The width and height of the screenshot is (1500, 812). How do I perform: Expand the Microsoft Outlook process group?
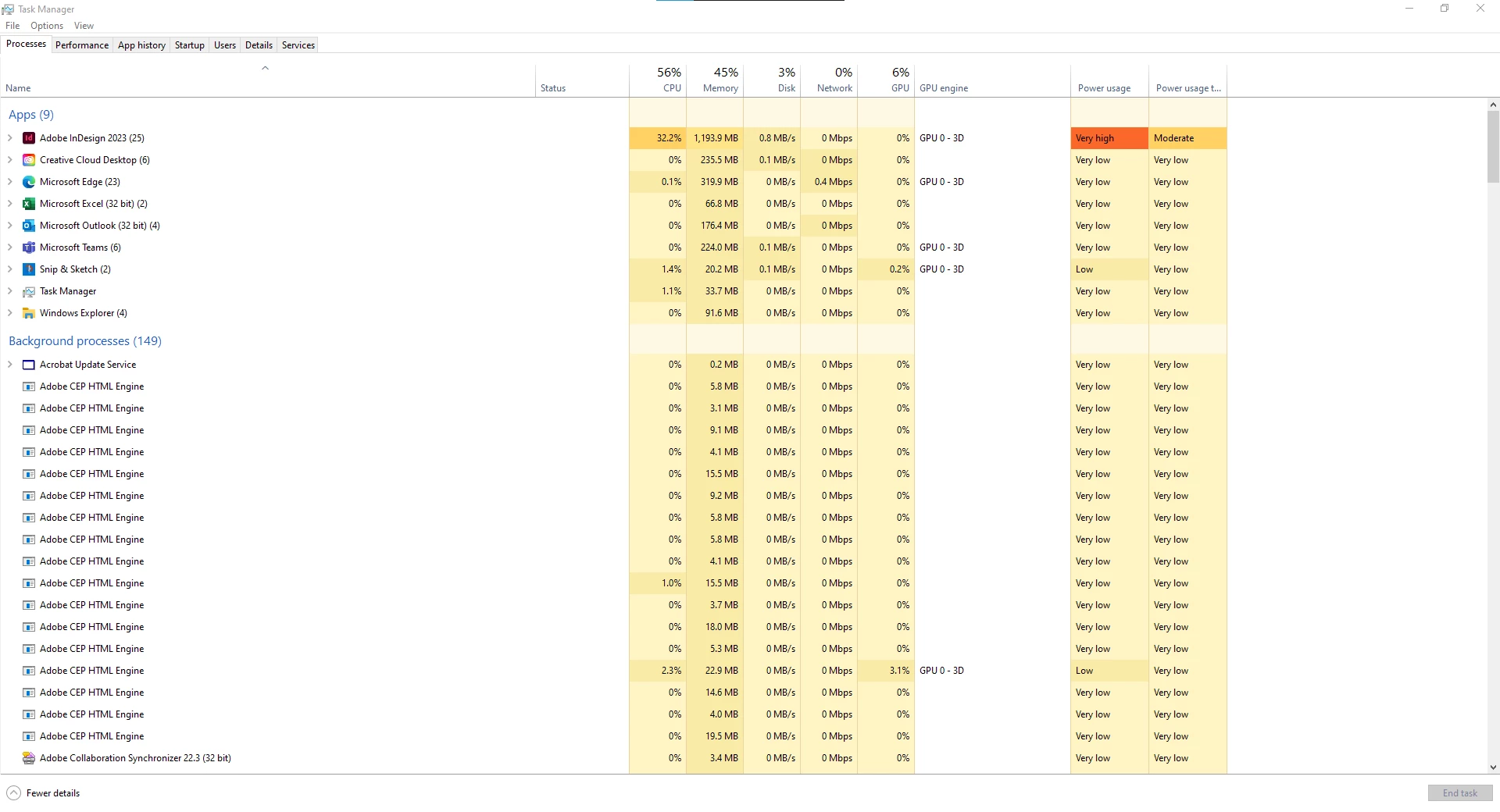(x=10, y=226)
